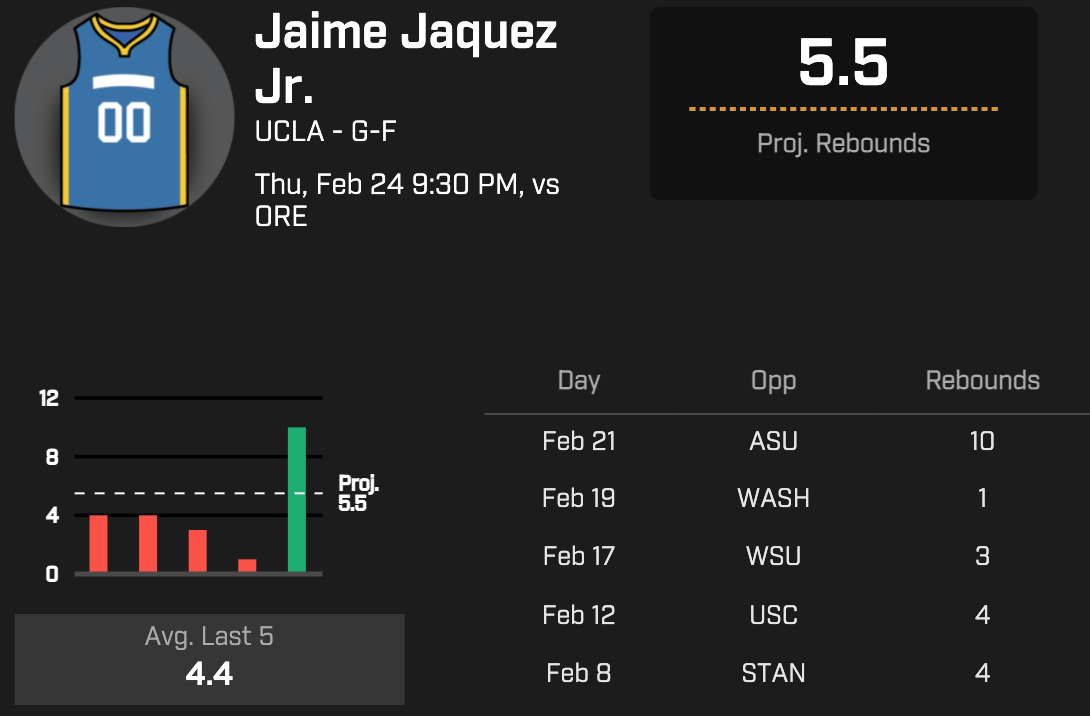1090x716 pixels.
Task: Click the large 5.5 projection value
Action: coord(843,62)
